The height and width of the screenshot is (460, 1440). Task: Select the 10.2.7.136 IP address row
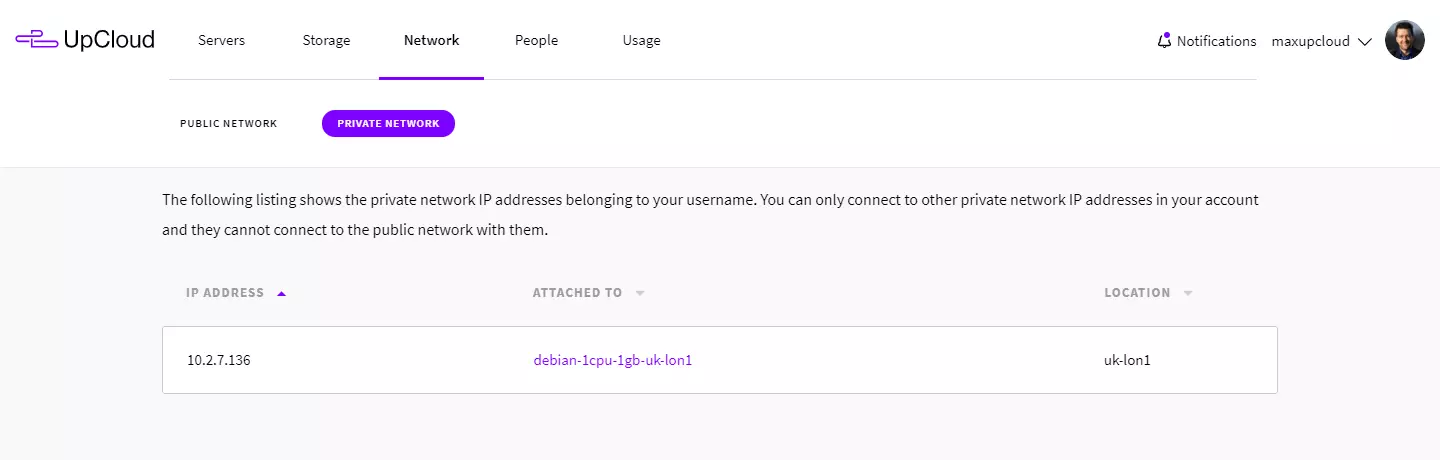pyautogui.click(x=219, y=360)
